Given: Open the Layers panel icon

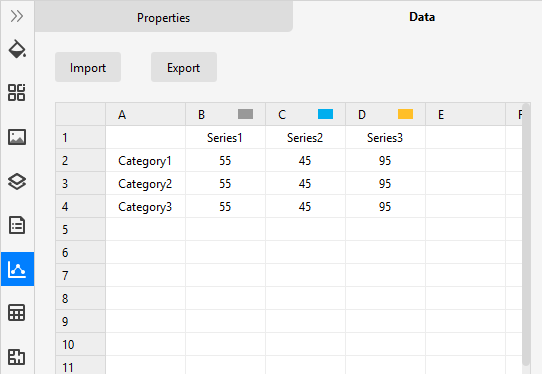Looking at the screenshot, I should pyautogui.click(x=17, y=181).
